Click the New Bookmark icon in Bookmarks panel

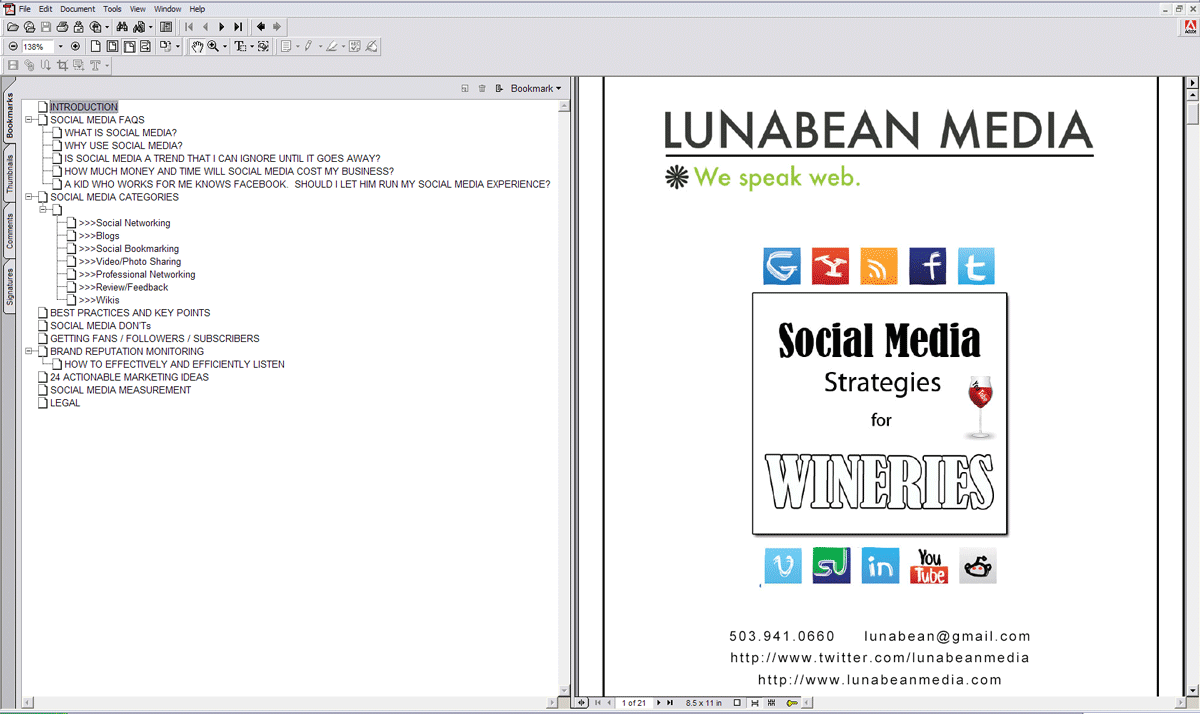click(x=465, y=88)
